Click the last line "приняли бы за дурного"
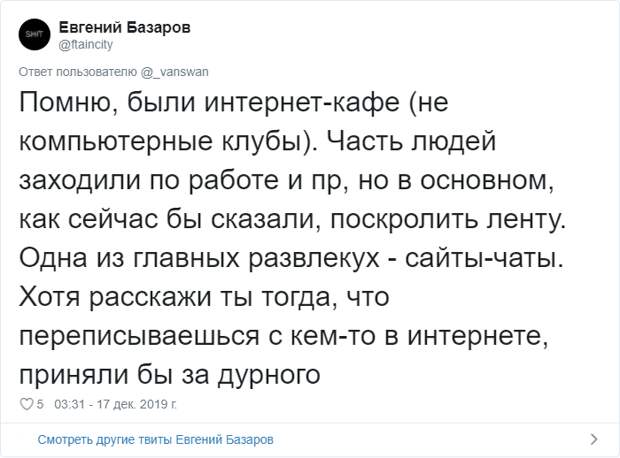This screenshot has height=458, width=620. (170, 375)
